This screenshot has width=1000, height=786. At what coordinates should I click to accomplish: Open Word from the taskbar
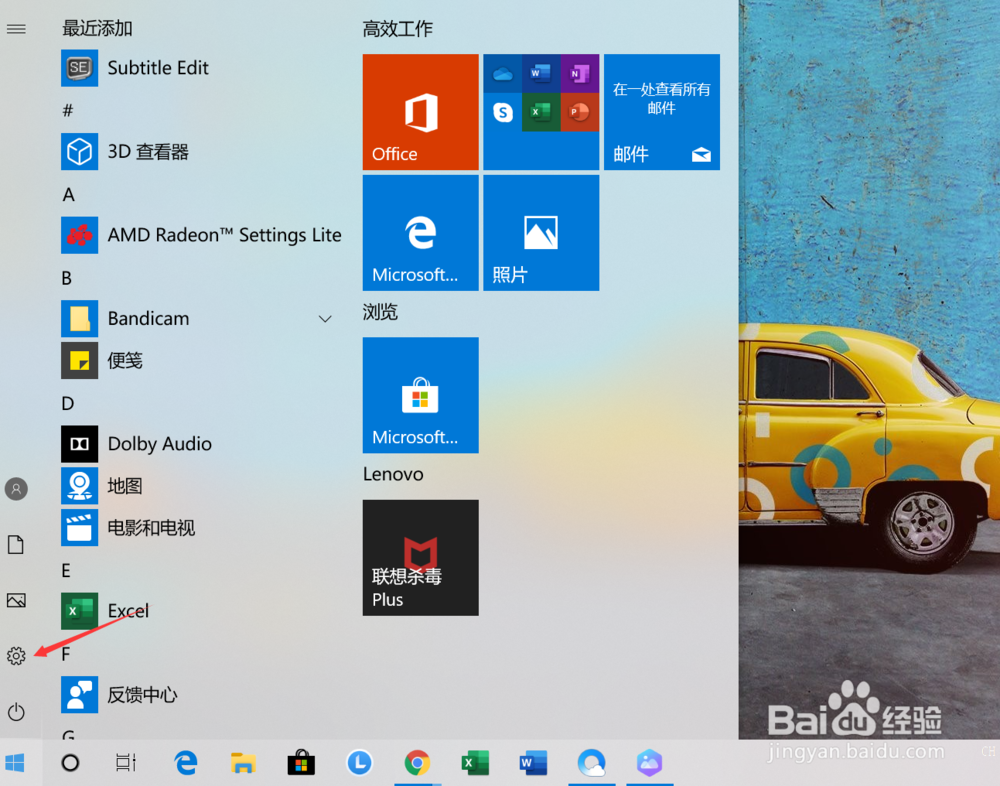tap(533, 762)
